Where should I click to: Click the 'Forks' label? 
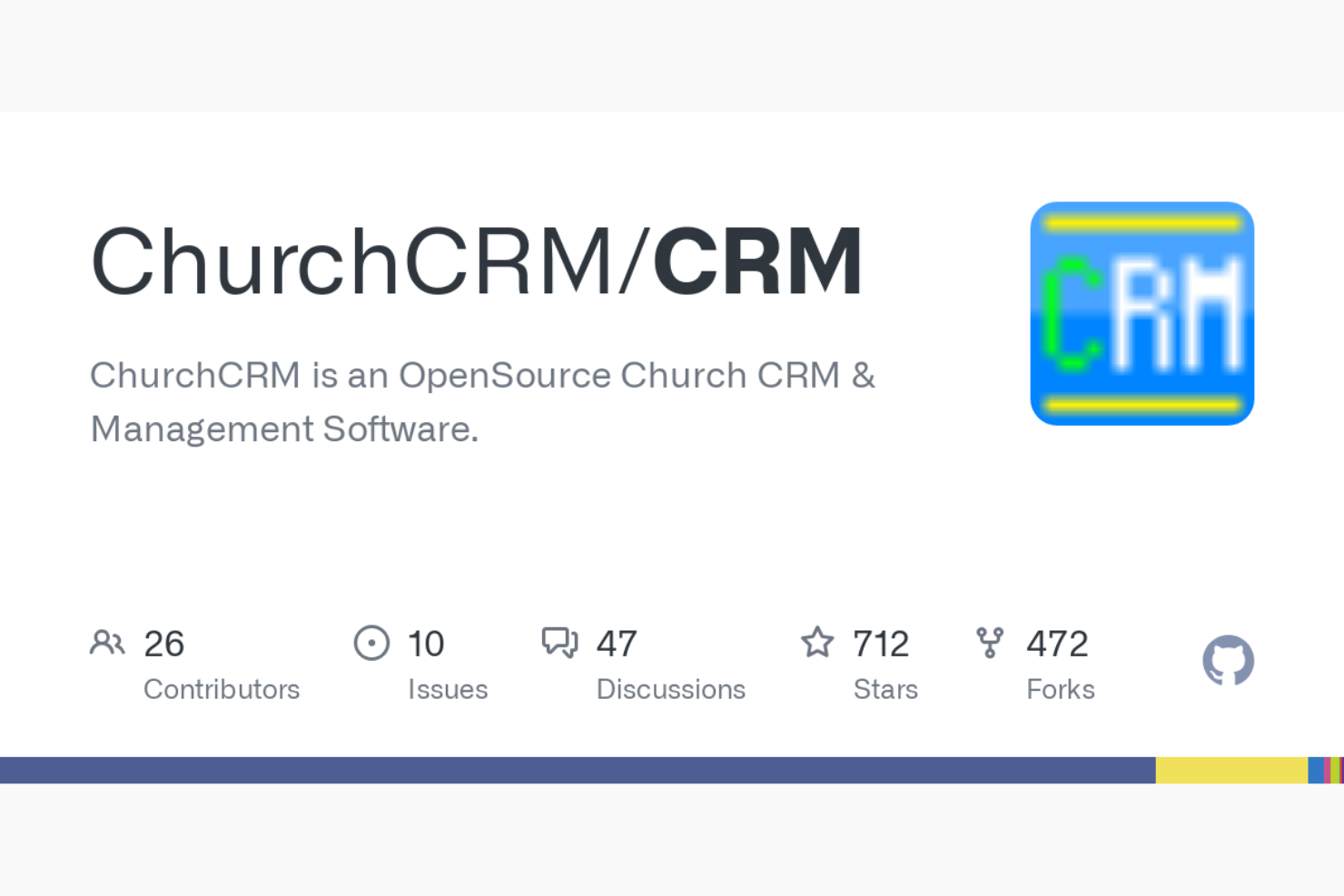(1061, 689)
